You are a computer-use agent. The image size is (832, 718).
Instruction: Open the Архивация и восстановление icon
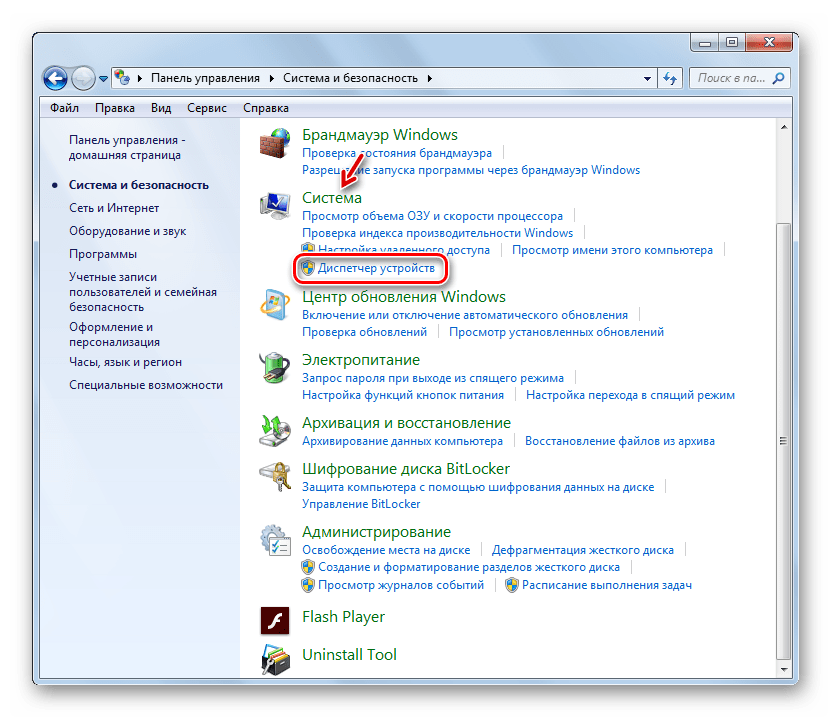click(275, 430)
